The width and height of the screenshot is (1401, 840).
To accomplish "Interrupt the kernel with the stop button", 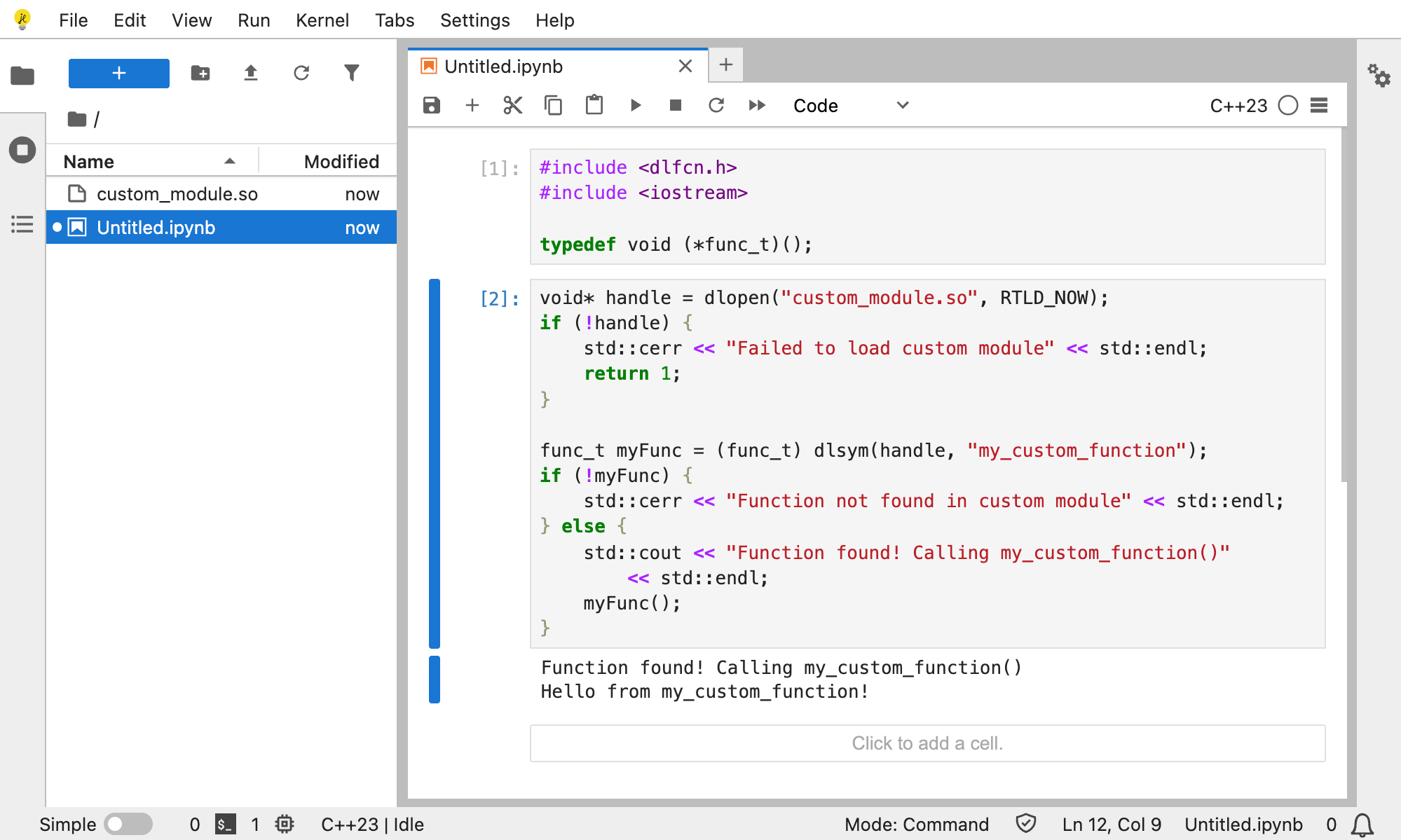I will [675, 105].
